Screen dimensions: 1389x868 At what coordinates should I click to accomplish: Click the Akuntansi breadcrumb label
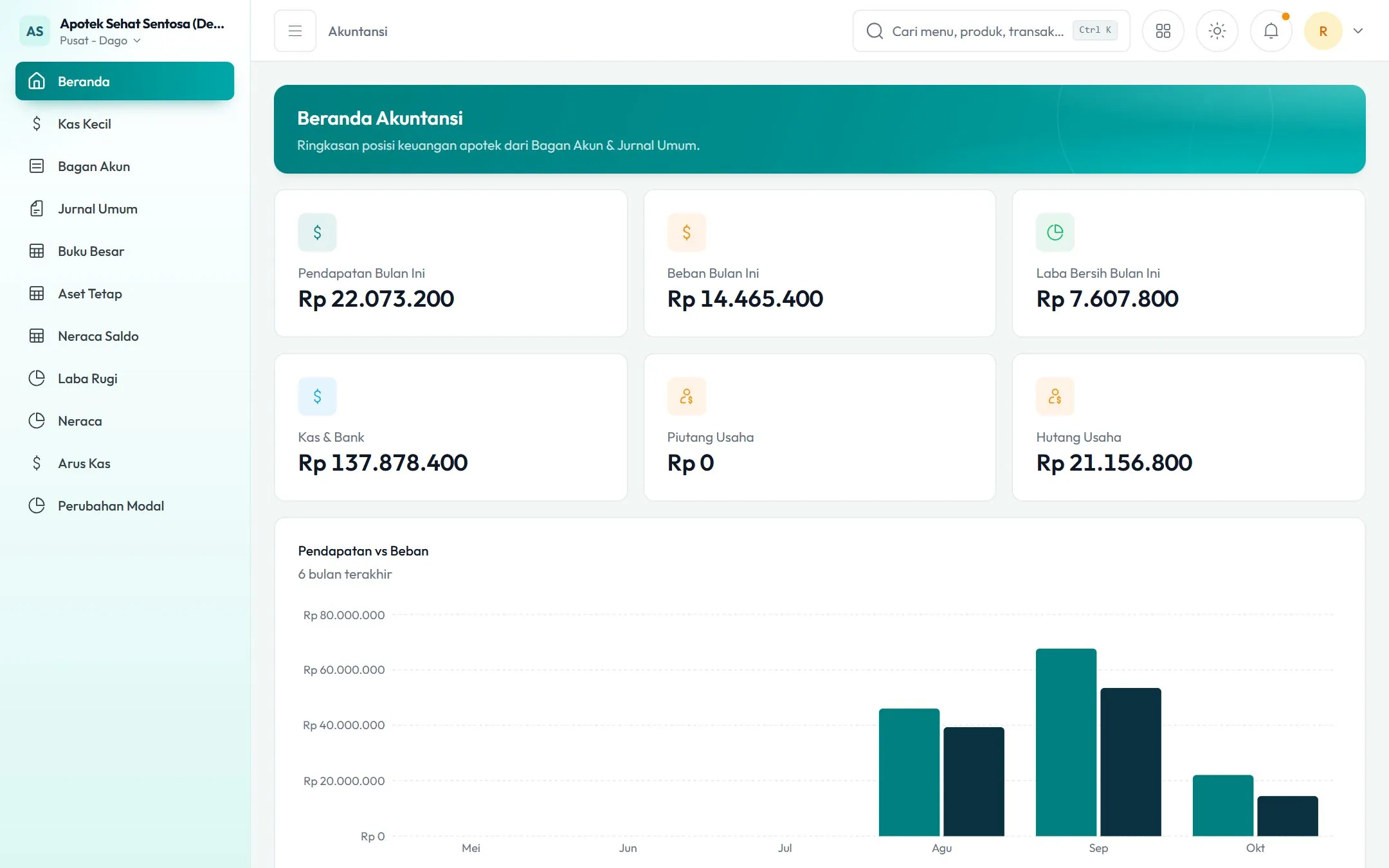click(358, 31)
